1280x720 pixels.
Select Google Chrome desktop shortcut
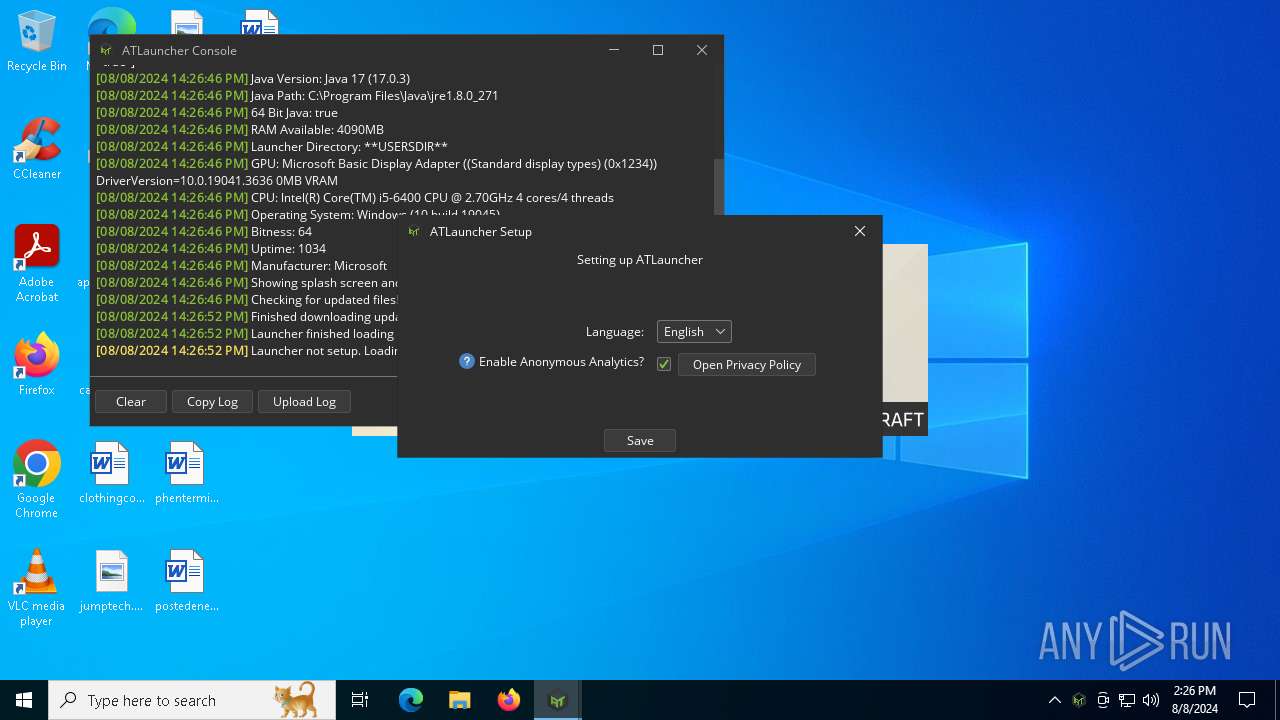coord(37,480)
